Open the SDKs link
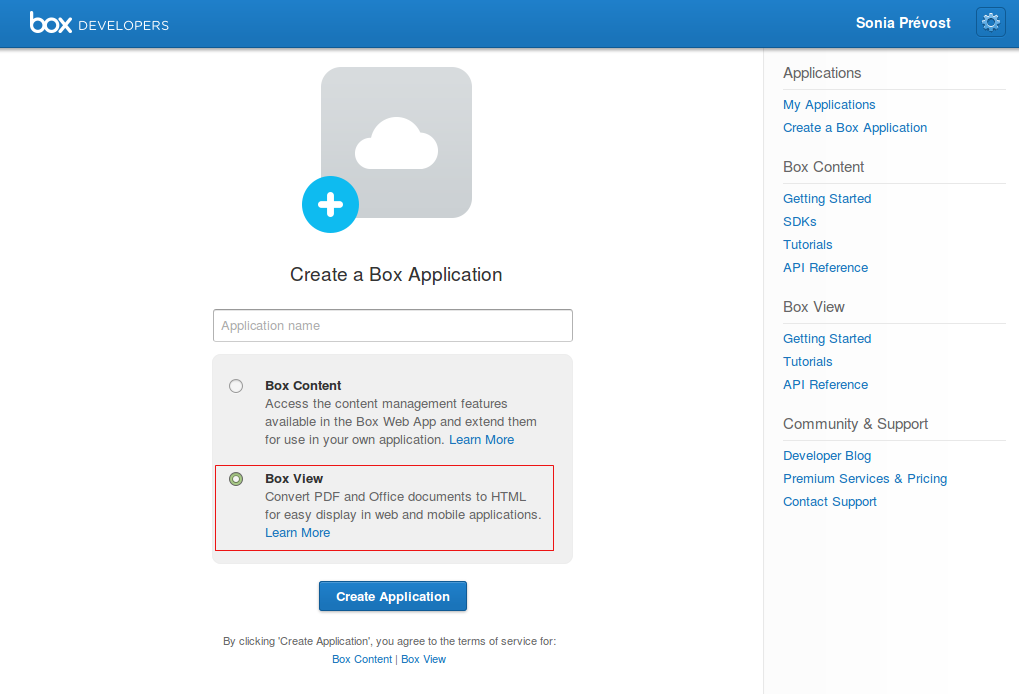 pos(799,222)
